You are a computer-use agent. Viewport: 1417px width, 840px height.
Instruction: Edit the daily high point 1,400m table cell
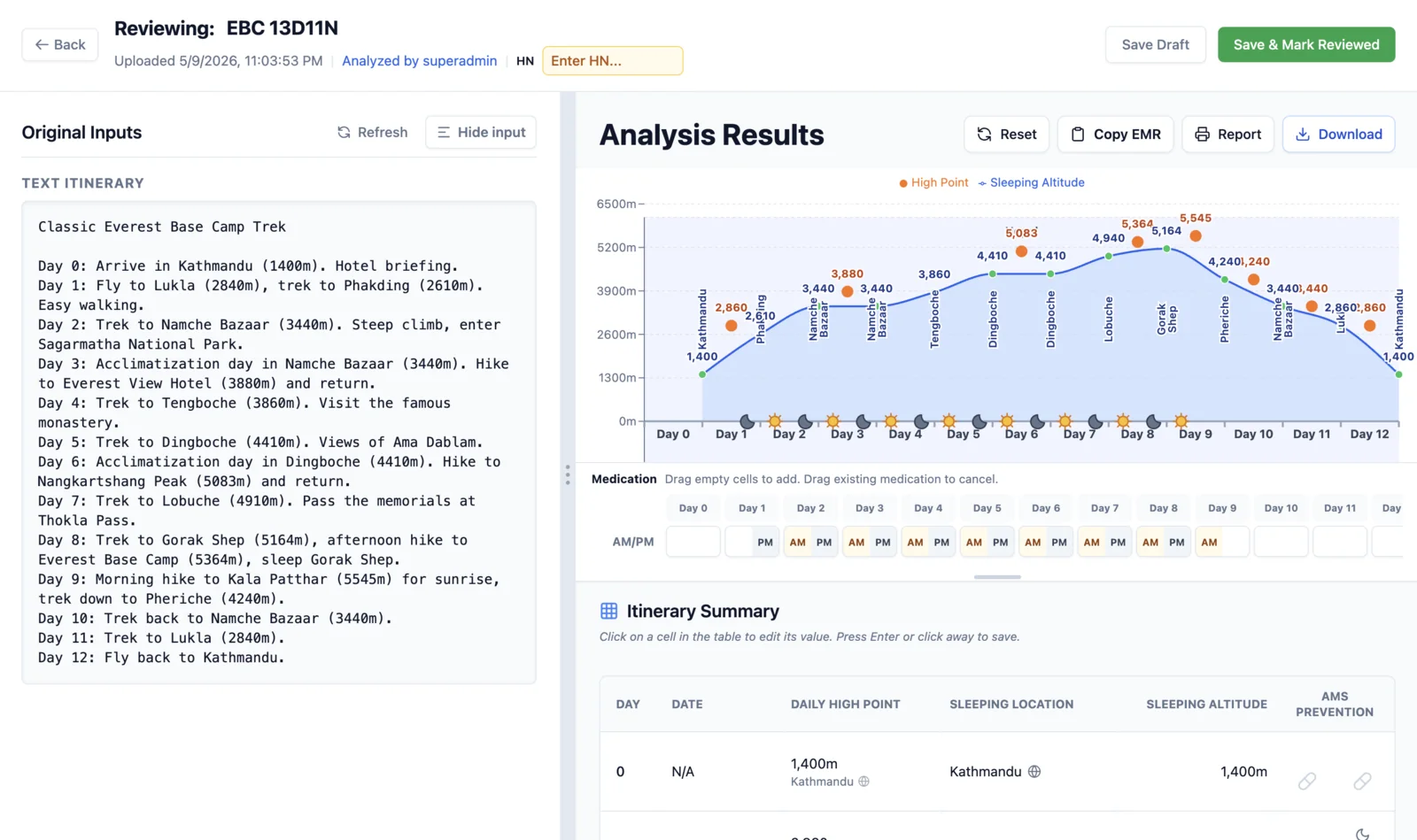pyautogui.click(x=814, y=764)
